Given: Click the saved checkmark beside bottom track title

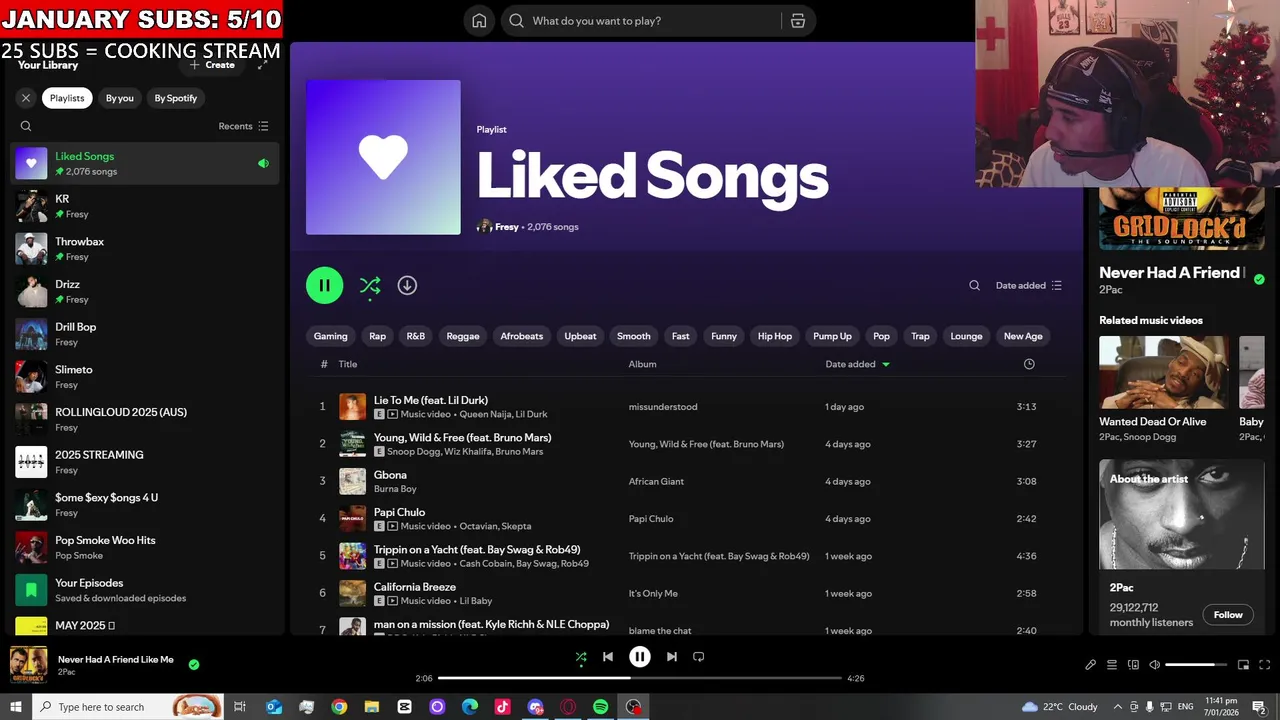Looking at the screenshot, I should pos(194,664).
